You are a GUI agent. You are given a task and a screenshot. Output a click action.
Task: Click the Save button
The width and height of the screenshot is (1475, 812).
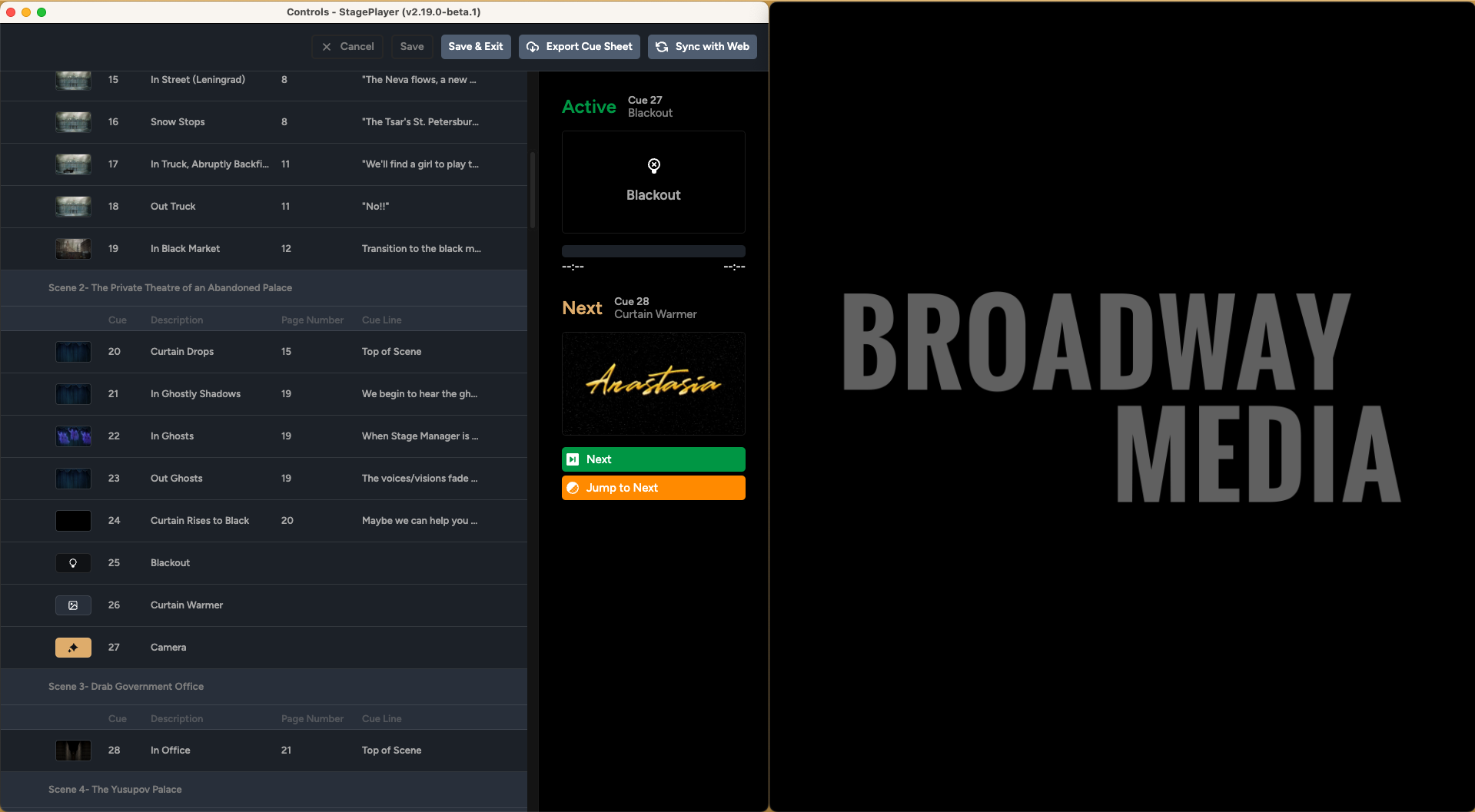(x=412, y=47)
